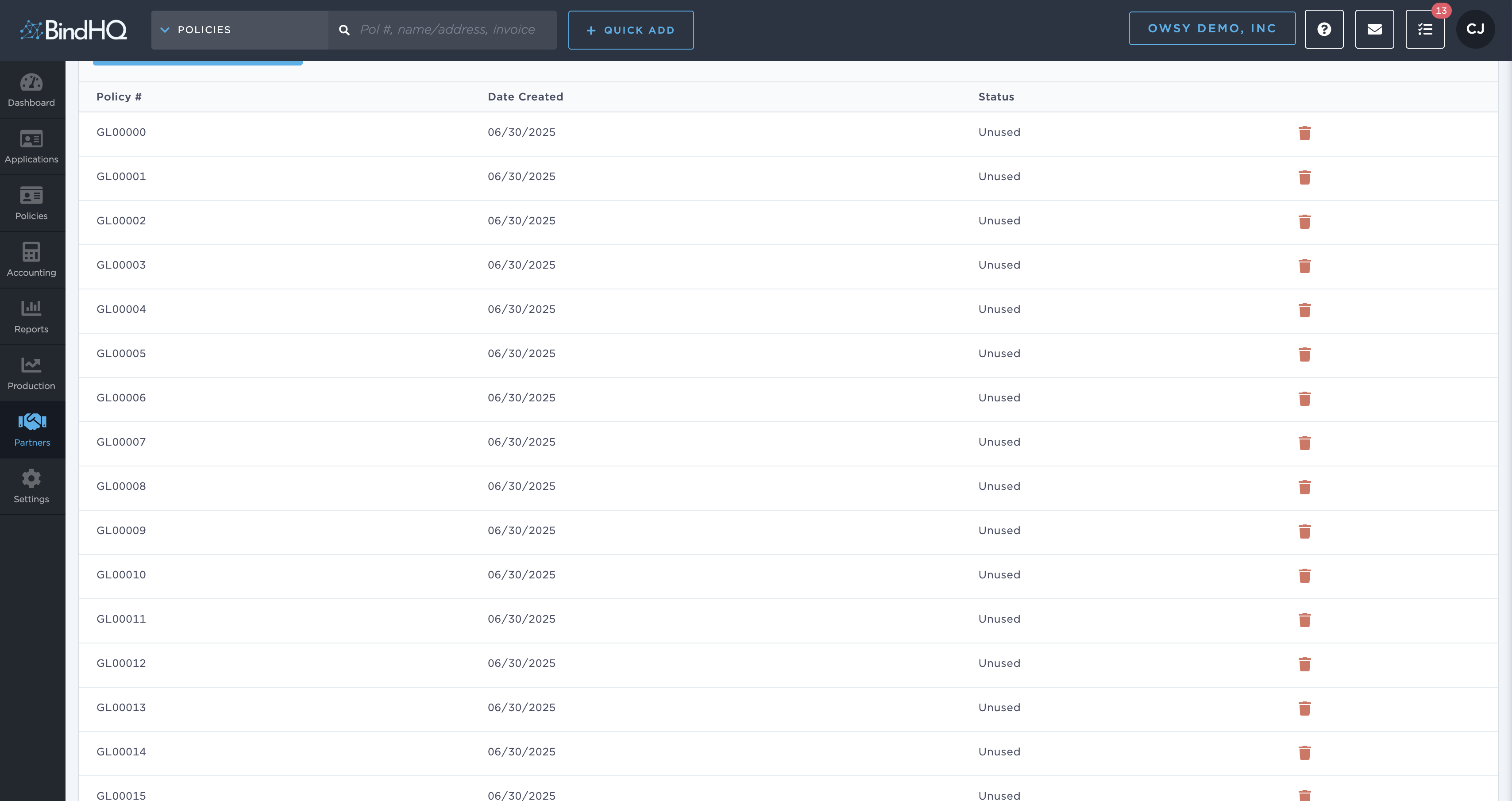Open the task list with 13 notifications
This screenshot has width=1512, height=801.
(x=1424, y=29)
